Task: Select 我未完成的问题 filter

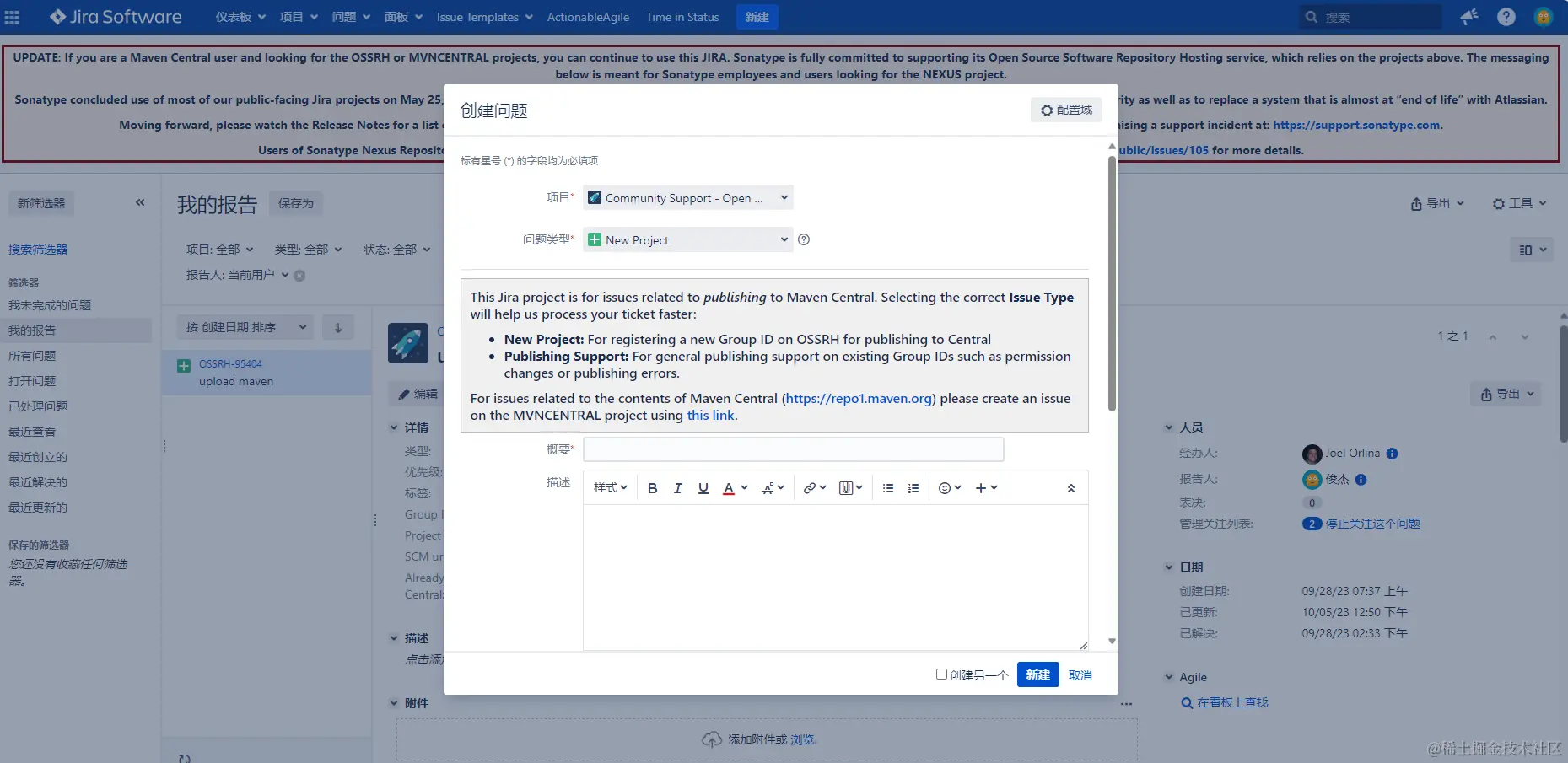Action: point(50,305)
